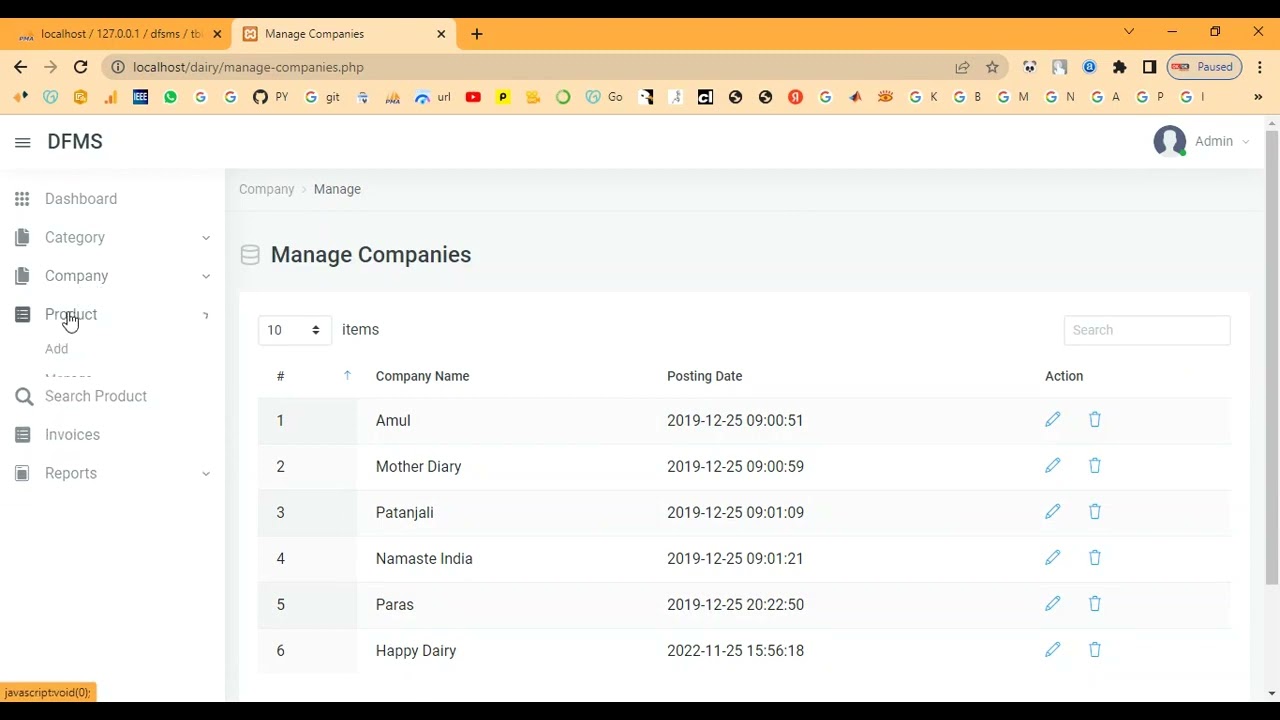
Task: Delete the Paras company
Action: click(1094, 604)
